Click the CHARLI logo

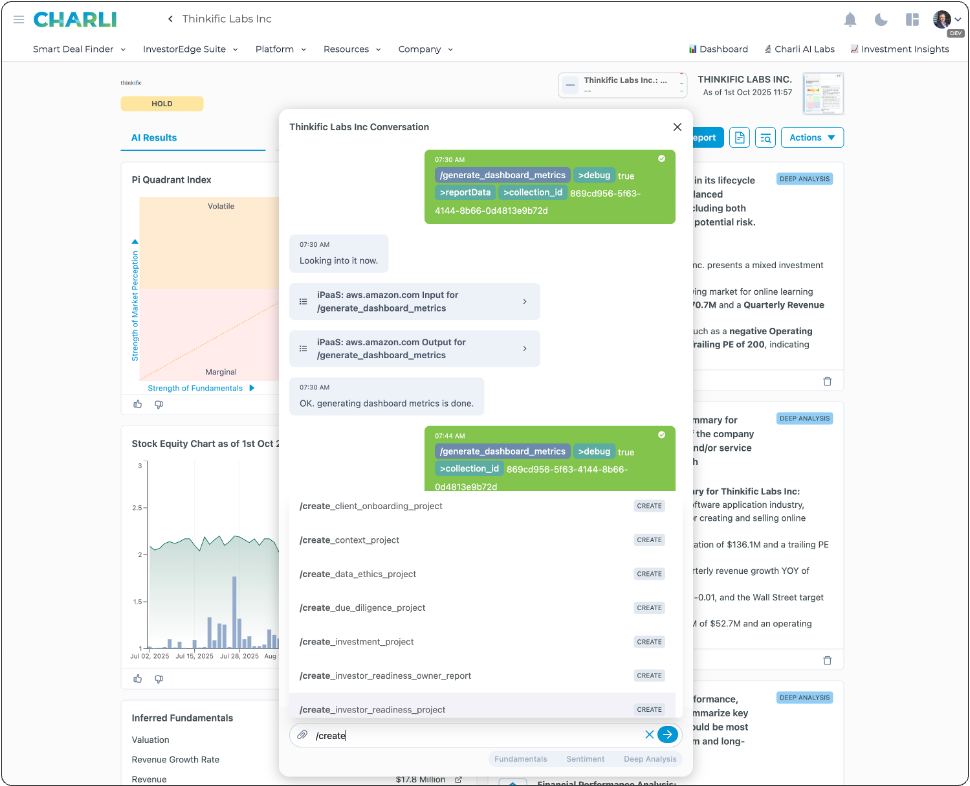pyautogui.click(x=75, y=19)
